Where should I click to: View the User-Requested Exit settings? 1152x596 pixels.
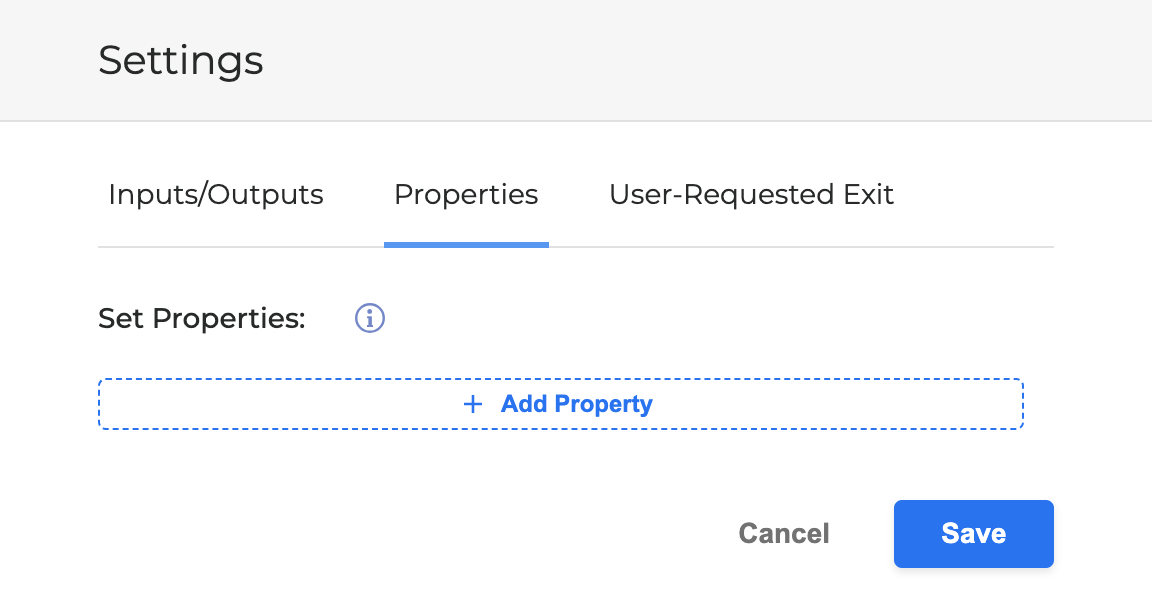tap(751, 194)
